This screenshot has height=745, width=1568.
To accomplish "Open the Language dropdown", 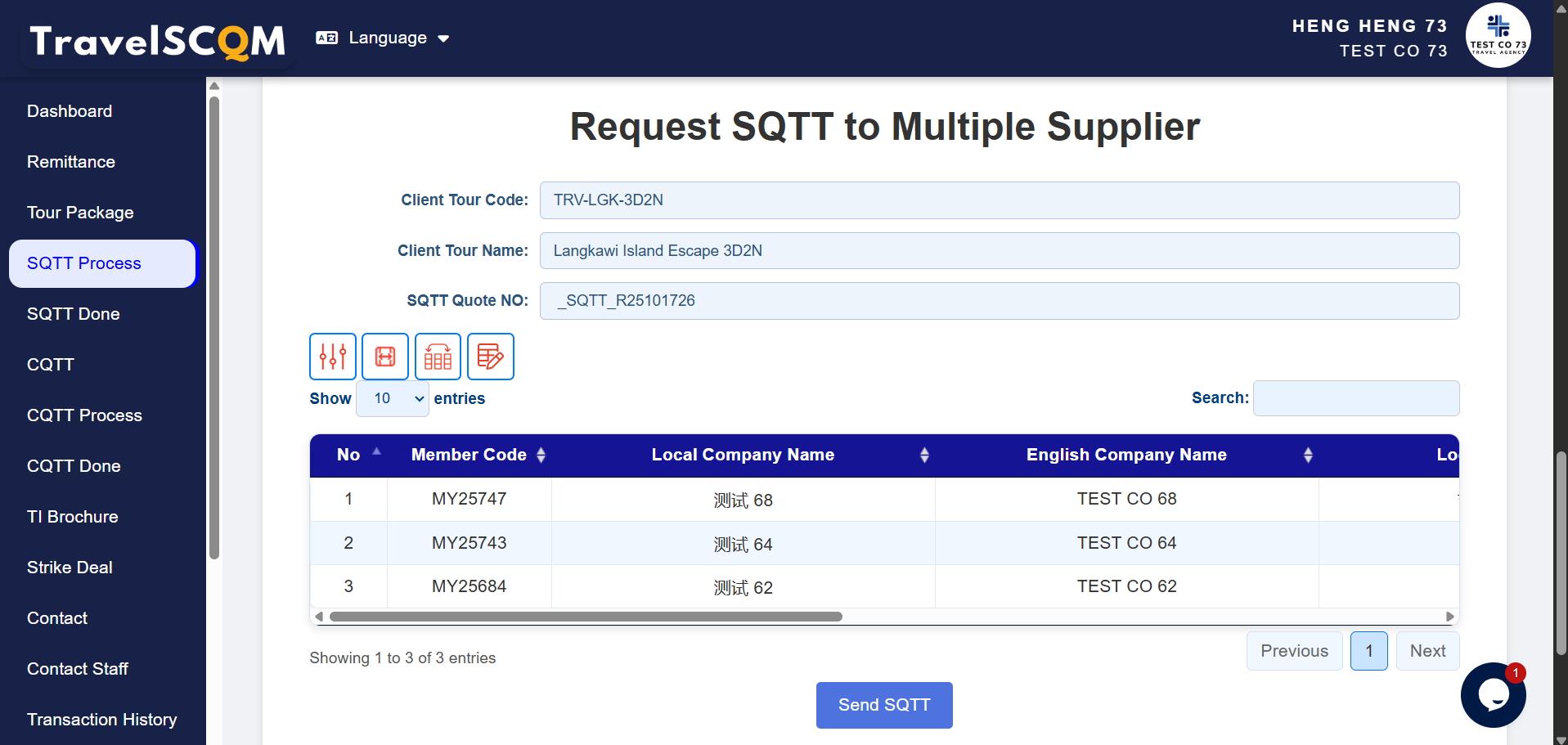I will pos(383,38).
